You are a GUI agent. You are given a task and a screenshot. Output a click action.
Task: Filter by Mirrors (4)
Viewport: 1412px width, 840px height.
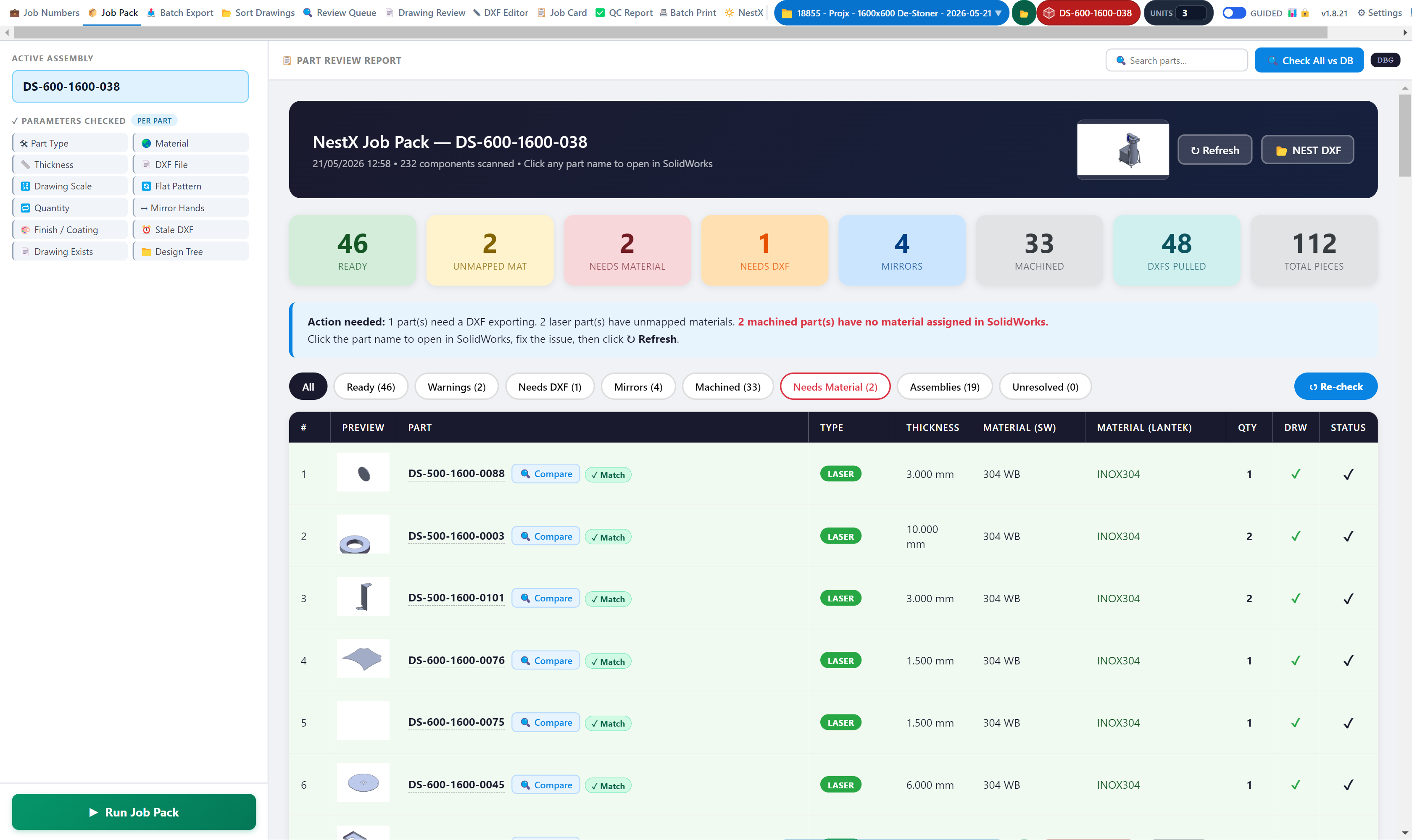pyautogui.click(x=638, y=386)
